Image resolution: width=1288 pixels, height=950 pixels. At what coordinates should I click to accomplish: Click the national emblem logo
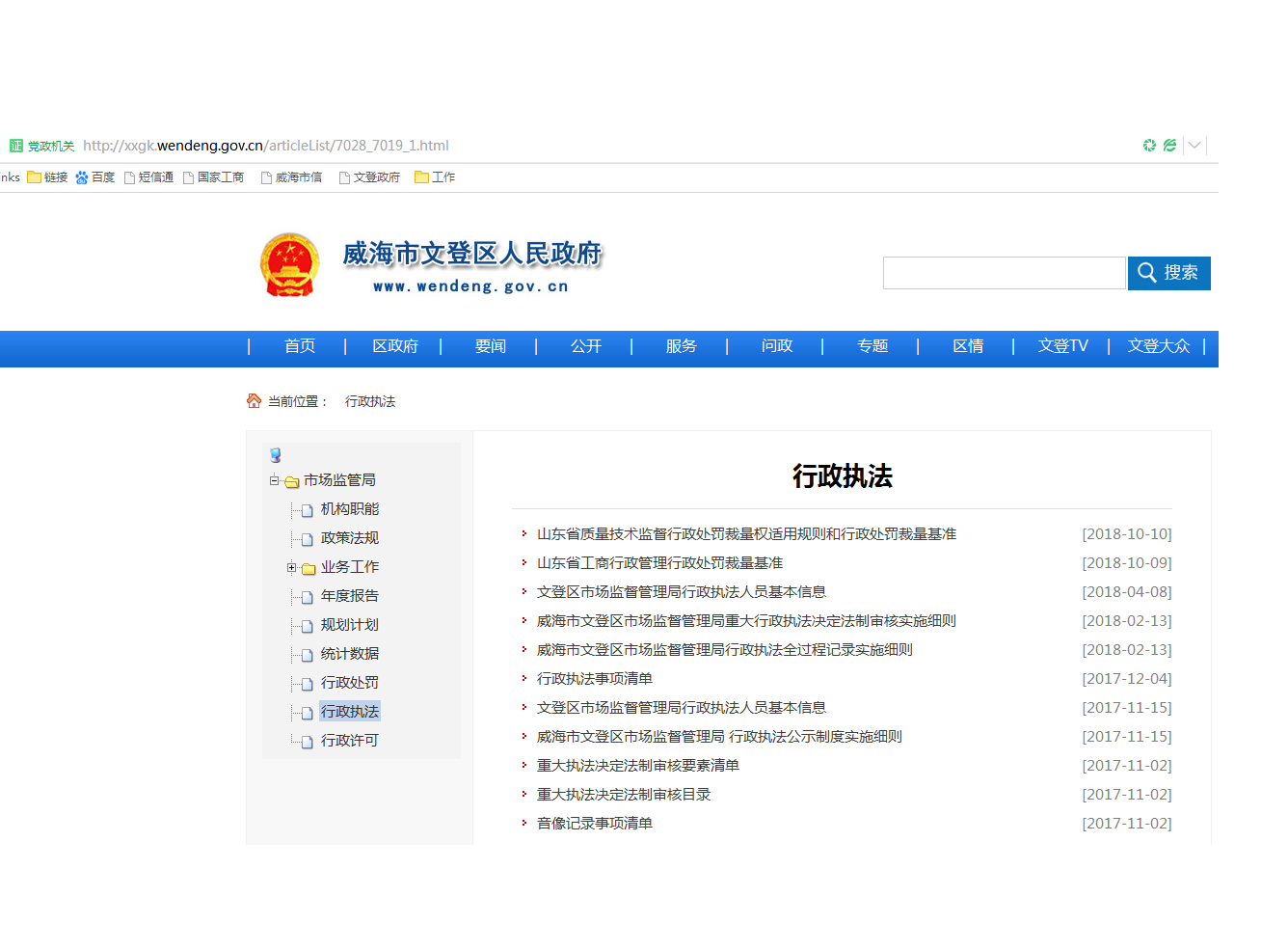tap(289, 264)
